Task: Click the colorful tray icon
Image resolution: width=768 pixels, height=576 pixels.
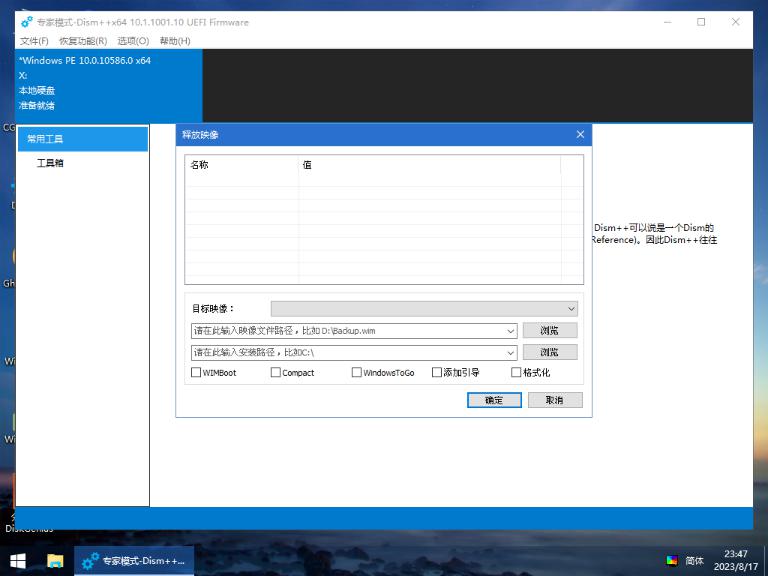Action: [672, 560]
